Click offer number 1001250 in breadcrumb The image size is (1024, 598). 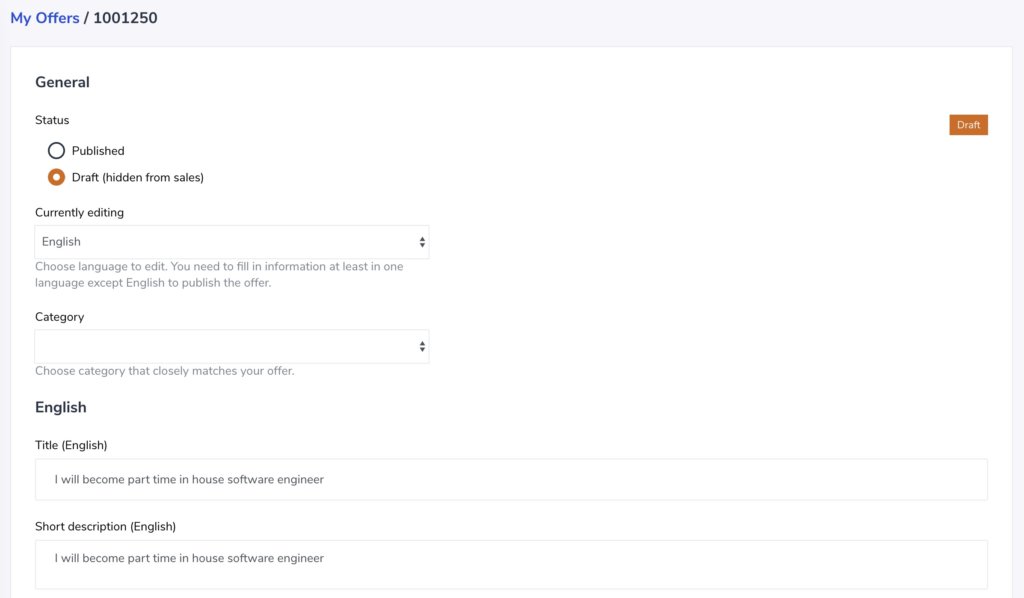click(x=125, y=18)
